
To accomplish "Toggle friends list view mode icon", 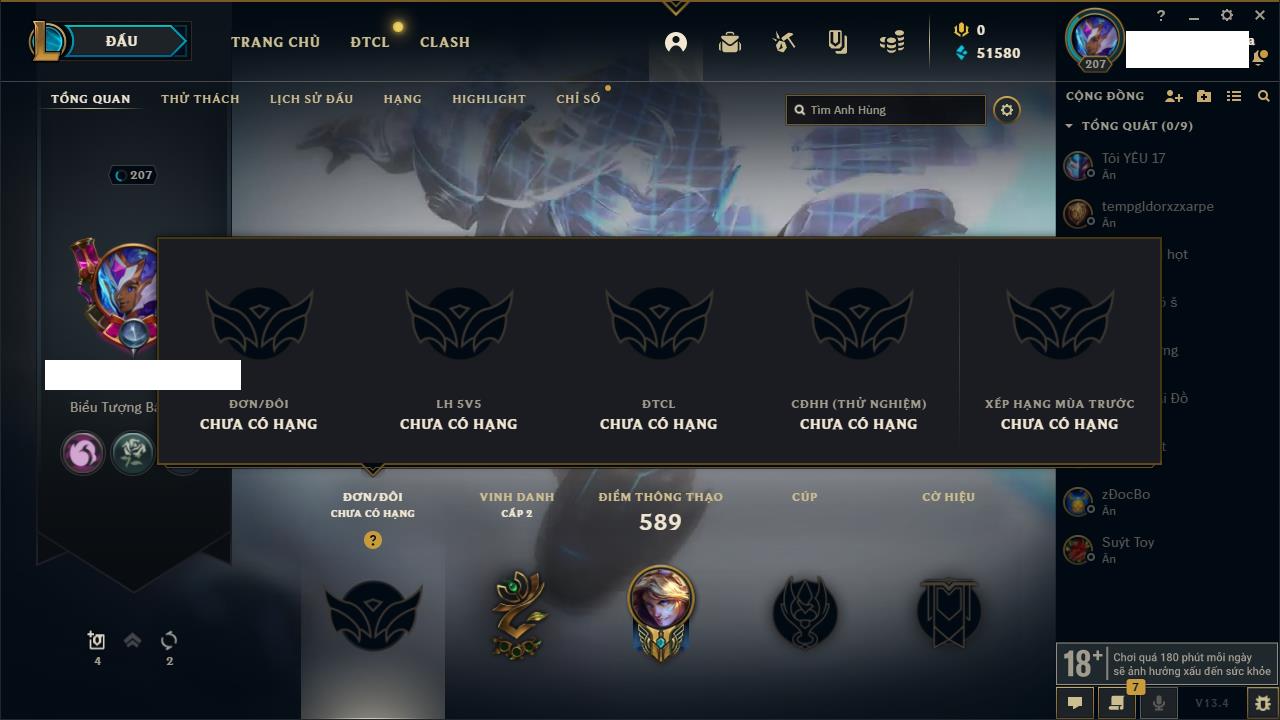I will coord(1234,96).
